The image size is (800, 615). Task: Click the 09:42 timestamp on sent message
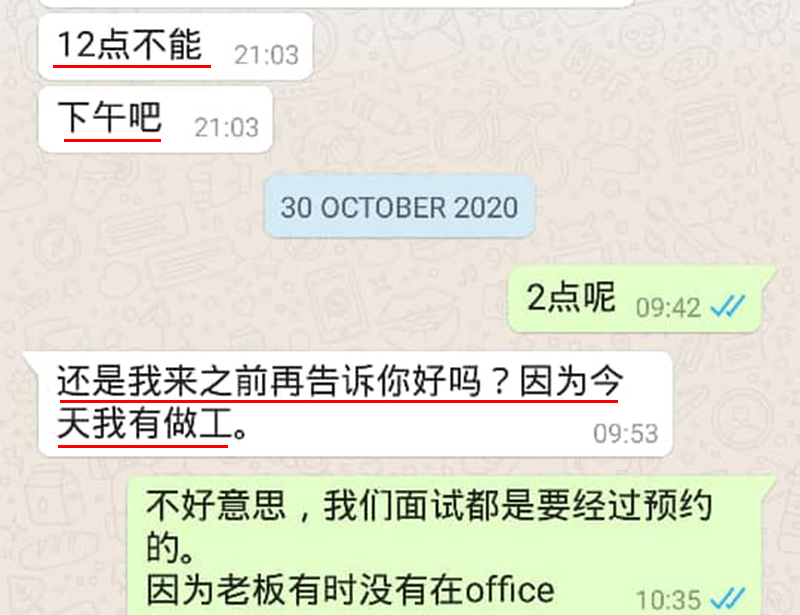click(x=668, y=308)
